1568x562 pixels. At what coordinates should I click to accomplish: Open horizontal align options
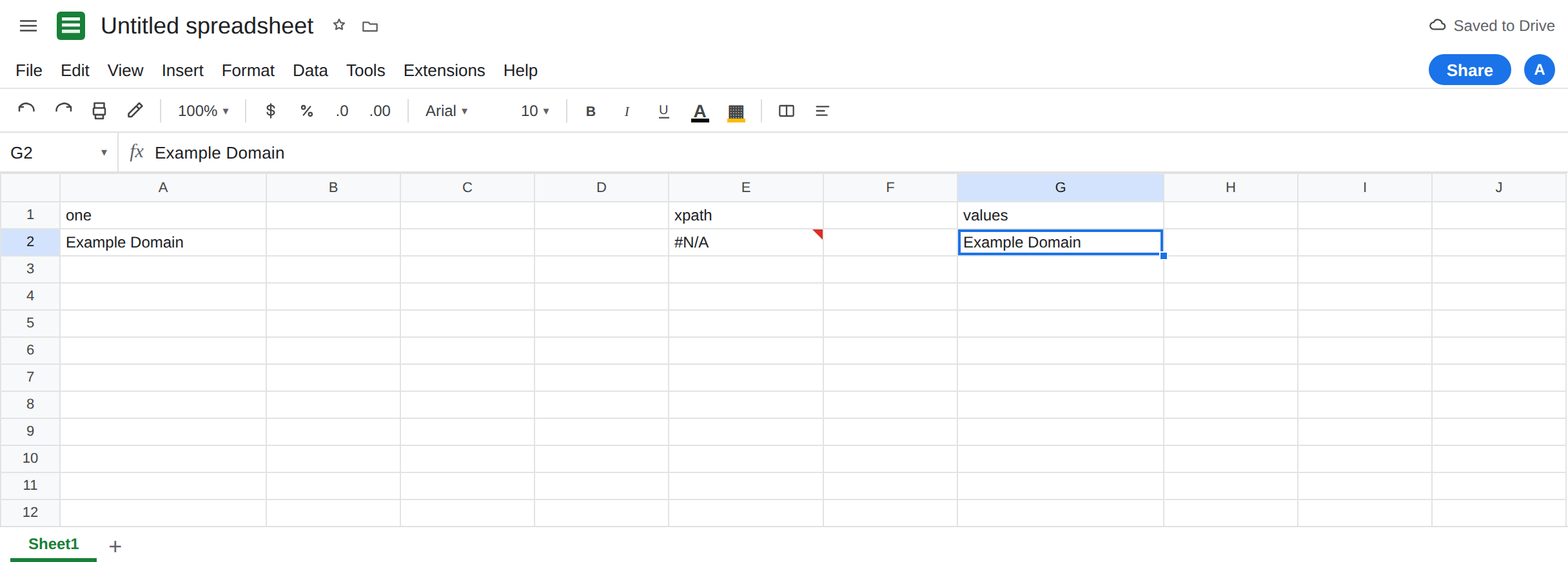[822, 111]
